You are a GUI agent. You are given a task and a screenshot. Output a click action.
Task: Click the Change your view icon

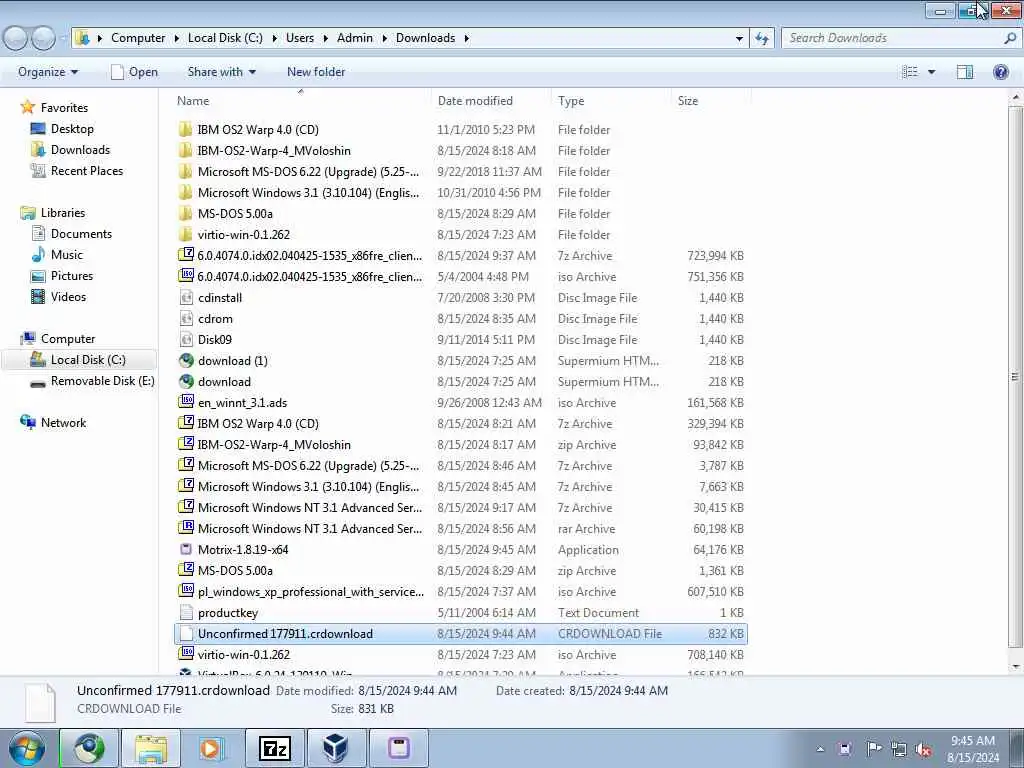pyautogui.click(x=910, y=72)
